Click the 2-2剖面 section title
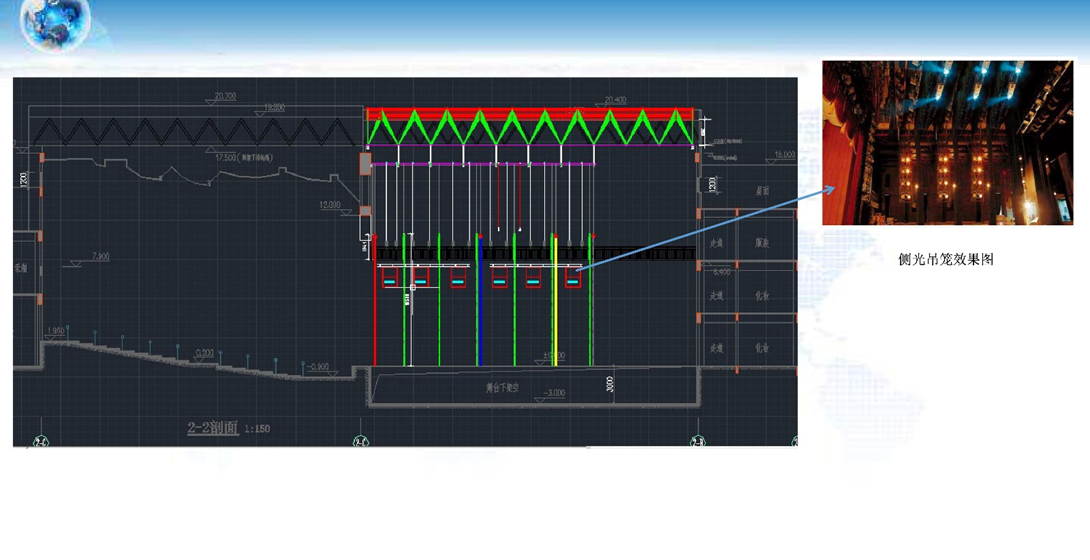 (212, 428)
